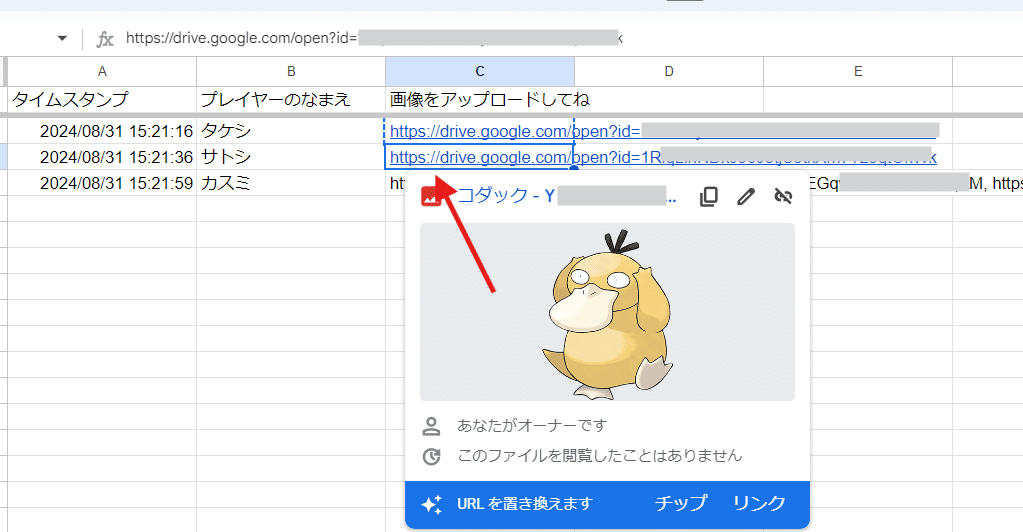Click the このファイルを閲覧したことはありません text
This screenshot has width=1023, height=532.
[600, 456]
